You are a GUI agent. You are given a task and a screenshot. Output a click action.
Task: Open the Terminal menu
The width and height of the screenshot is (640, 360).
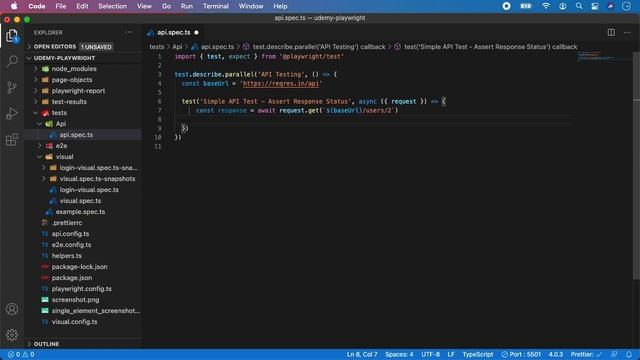pos(216,6)
